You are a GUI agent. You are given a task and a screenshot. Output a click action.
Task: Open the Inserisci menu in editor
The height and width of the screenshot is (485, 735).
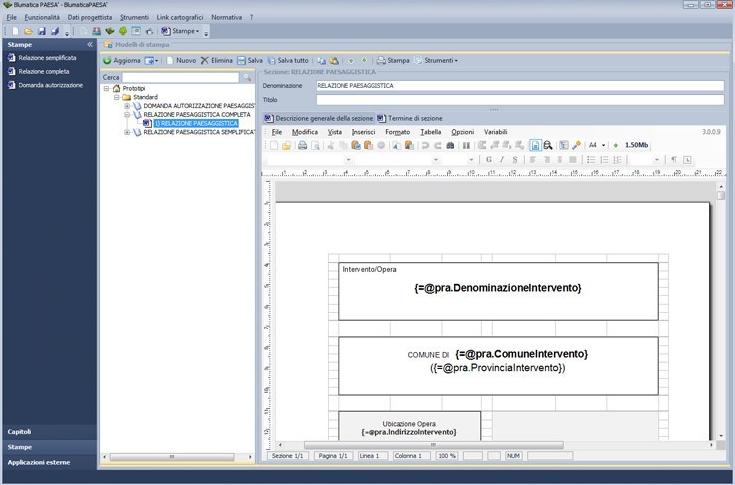coord(364,131)
